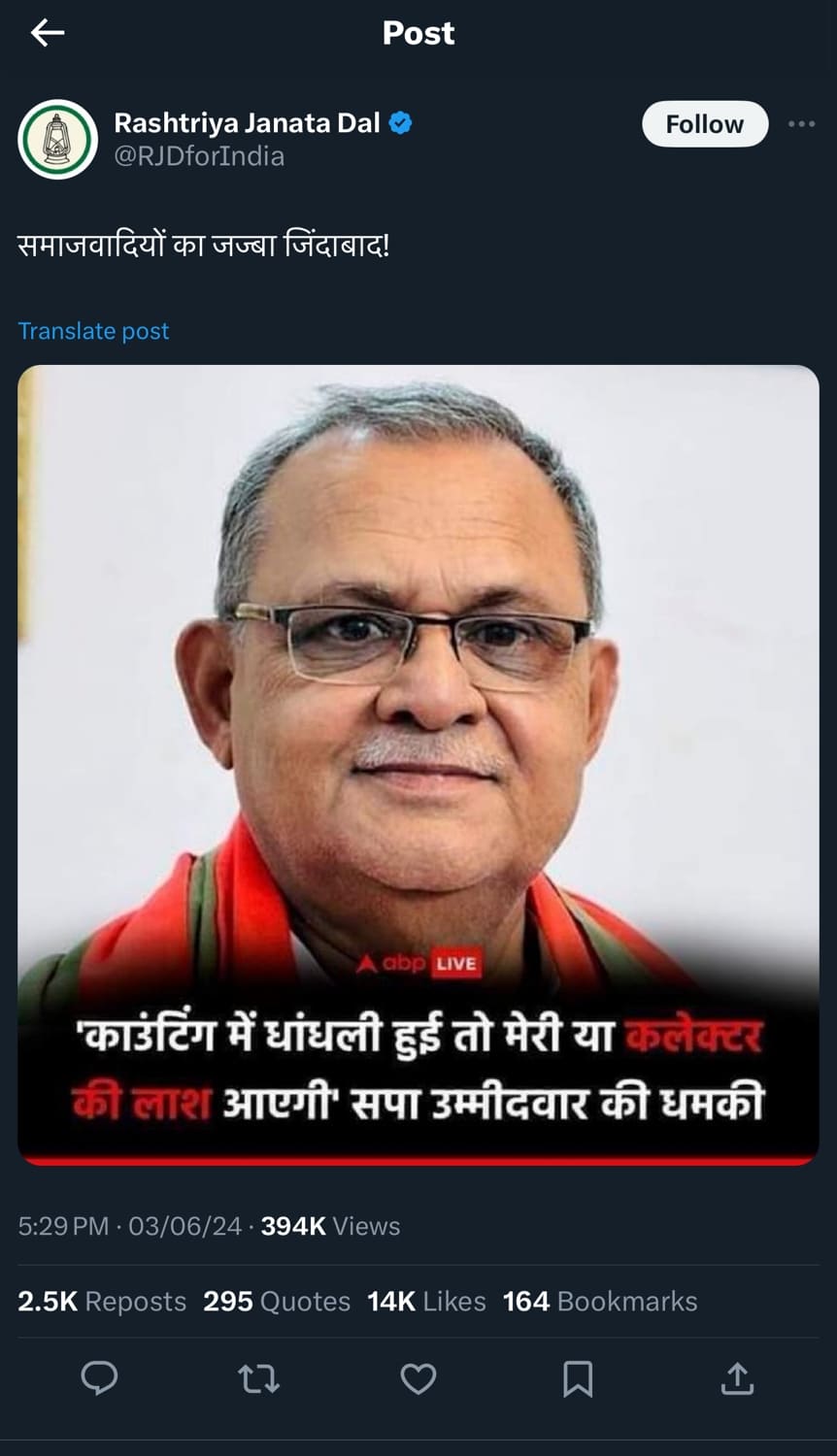
Task: Follow the Rashtriya Janata Dal account
Action: tap(705, 124)
